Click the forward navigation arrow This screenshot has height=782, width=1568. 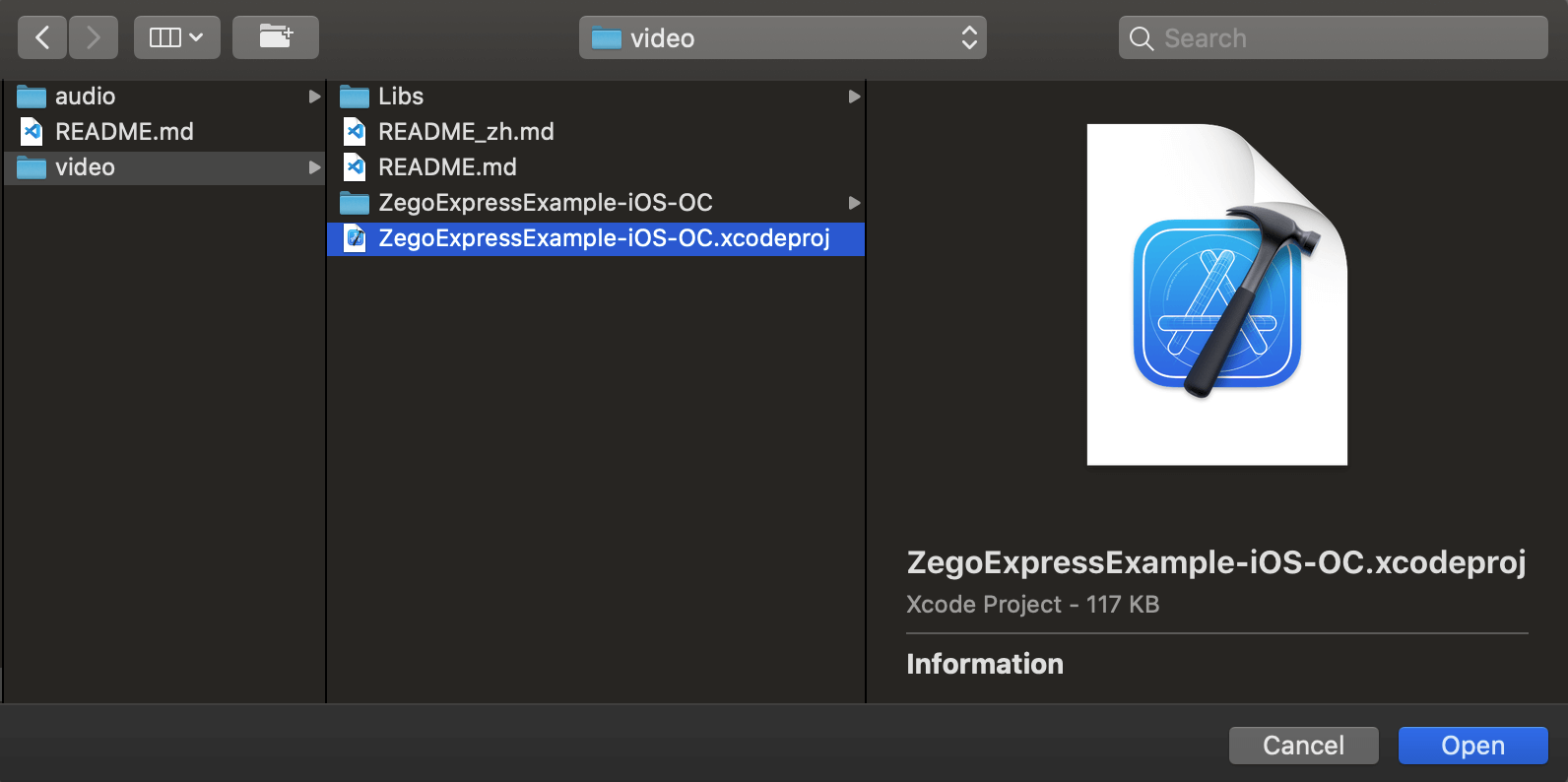point(94,37)
